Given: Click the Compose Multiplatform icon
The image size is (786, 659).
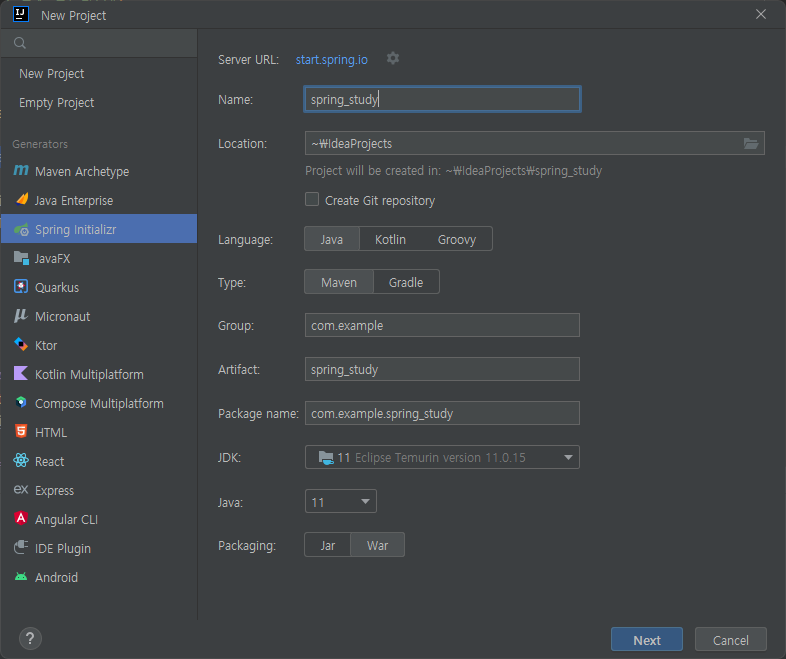Looking at the screenshot, I should (21, 402).
